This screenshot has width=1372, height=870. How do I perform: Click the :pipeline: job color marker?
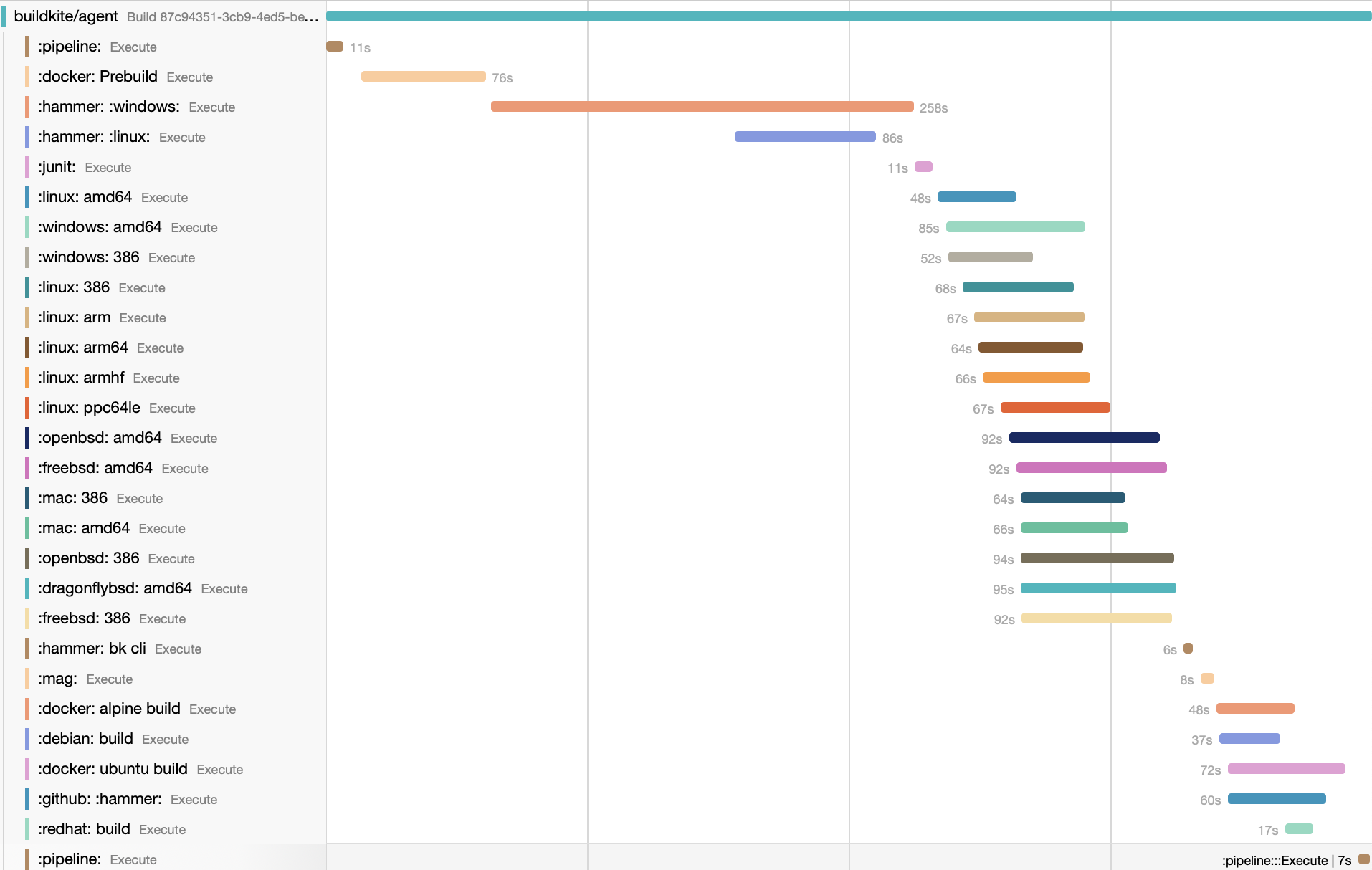tap(27, 47)
